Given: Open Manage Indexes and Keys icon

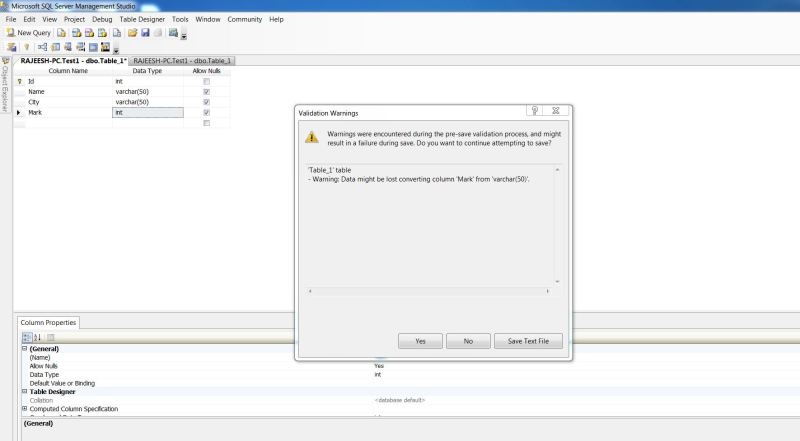Looking at the screenshot, I should click(x=55, y=47).
